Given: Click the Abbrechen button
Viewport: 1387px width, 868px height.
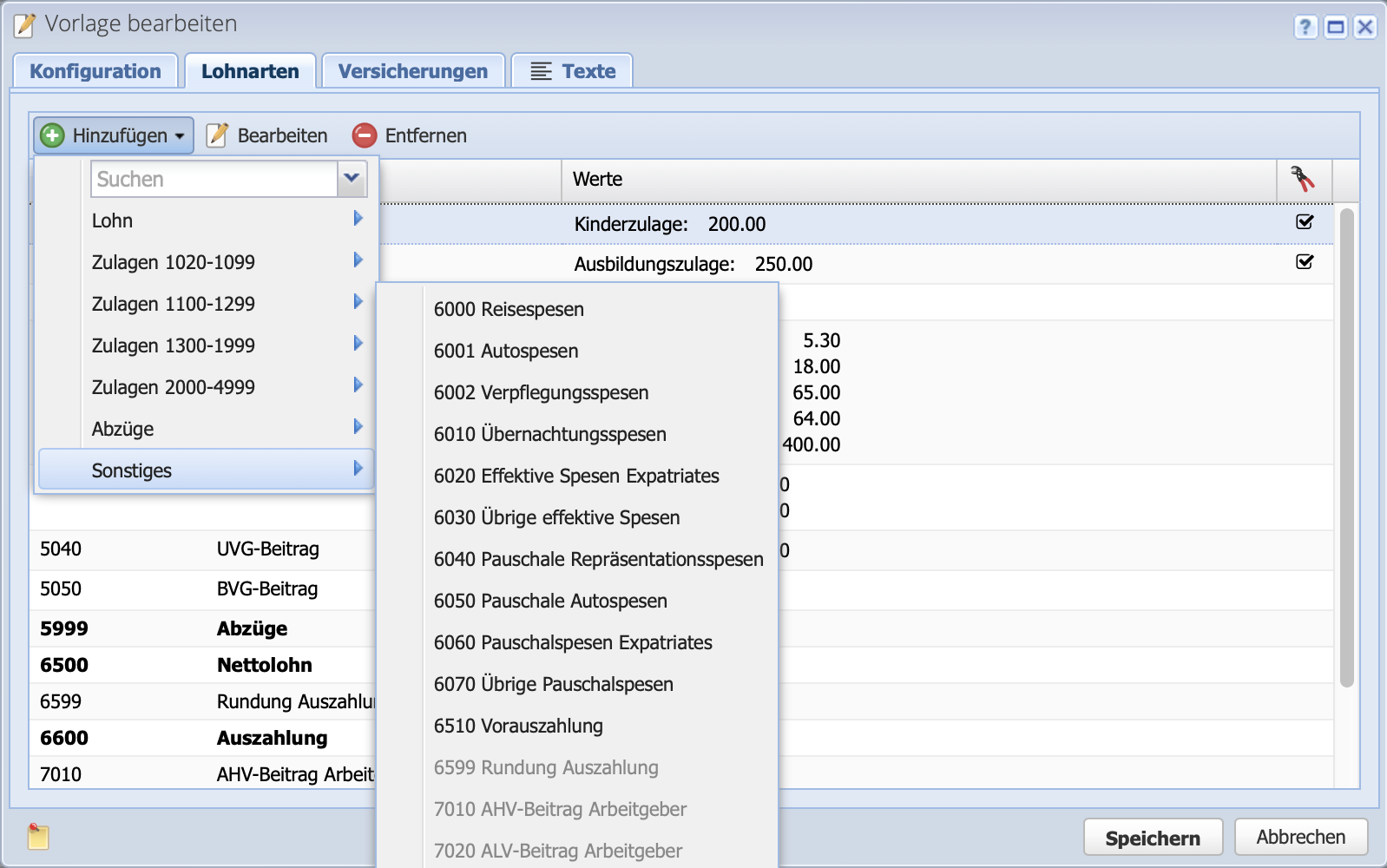Looking at the screenshot, I should coord(1300,837).
